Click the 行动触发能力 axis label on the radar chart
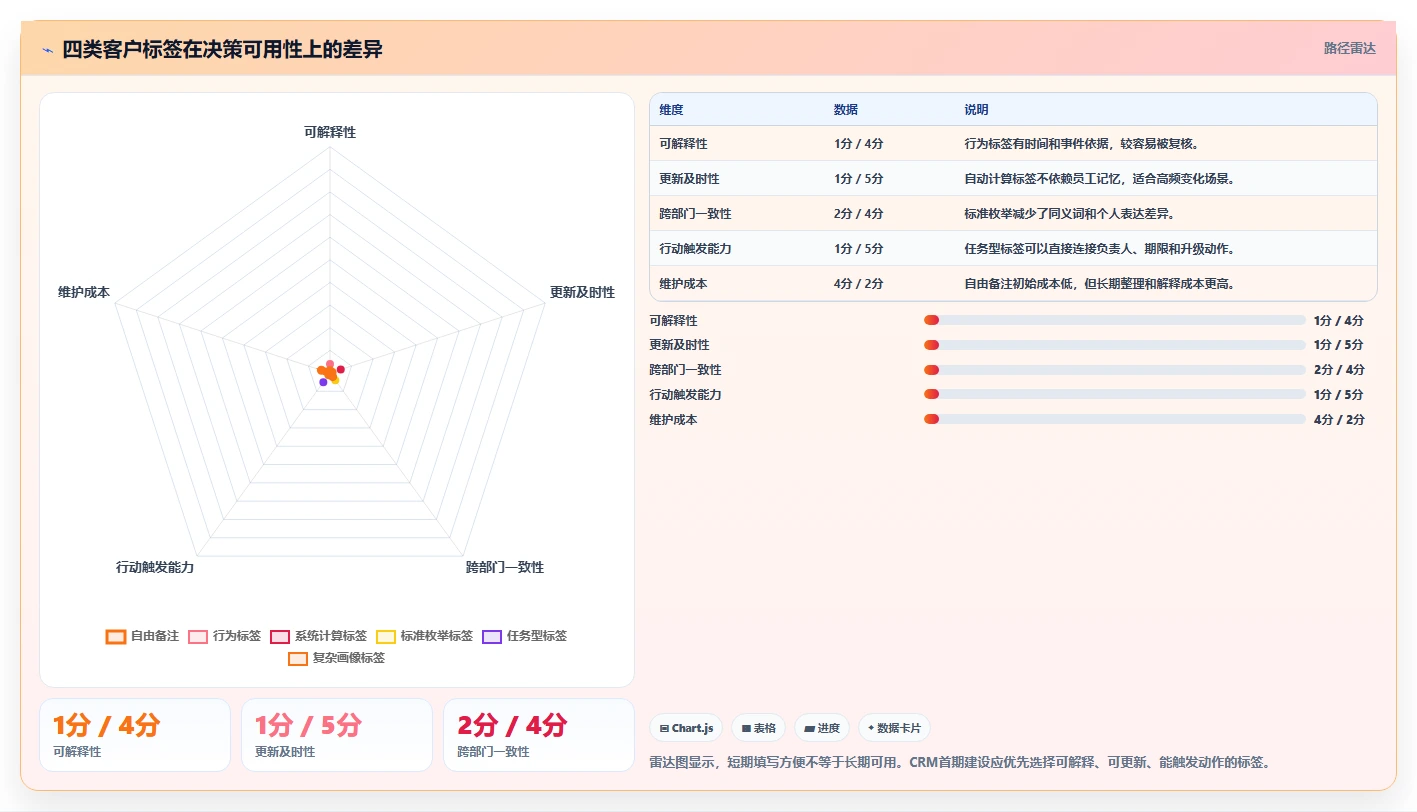This screenshot has height=812, width=1417. tap(155, 567)
